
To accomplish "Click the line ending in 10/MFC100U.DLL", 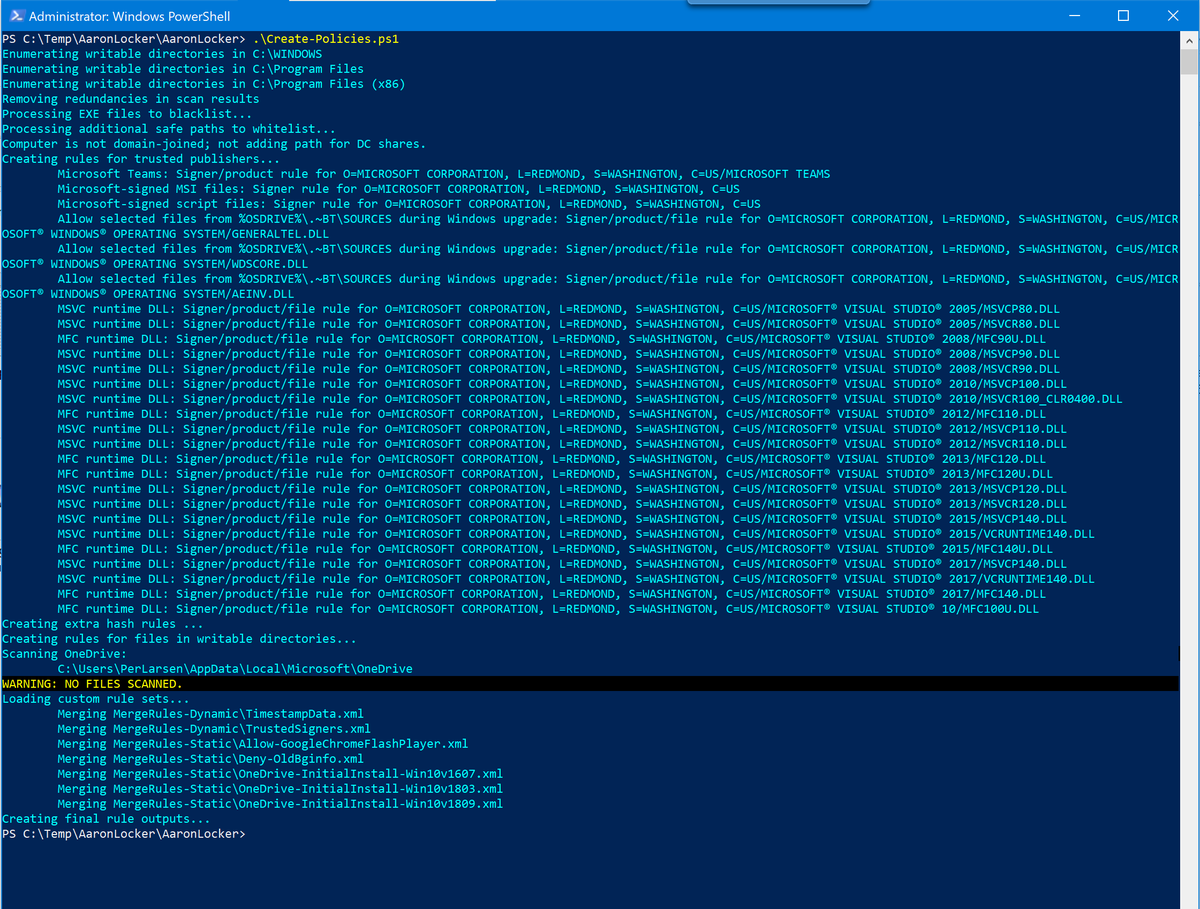I will 548,609.
